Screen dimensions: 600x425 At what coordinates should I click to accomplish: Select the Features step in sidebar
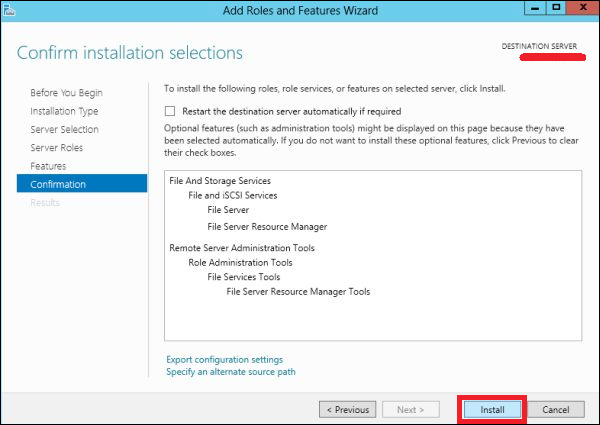tap(48, 166)
